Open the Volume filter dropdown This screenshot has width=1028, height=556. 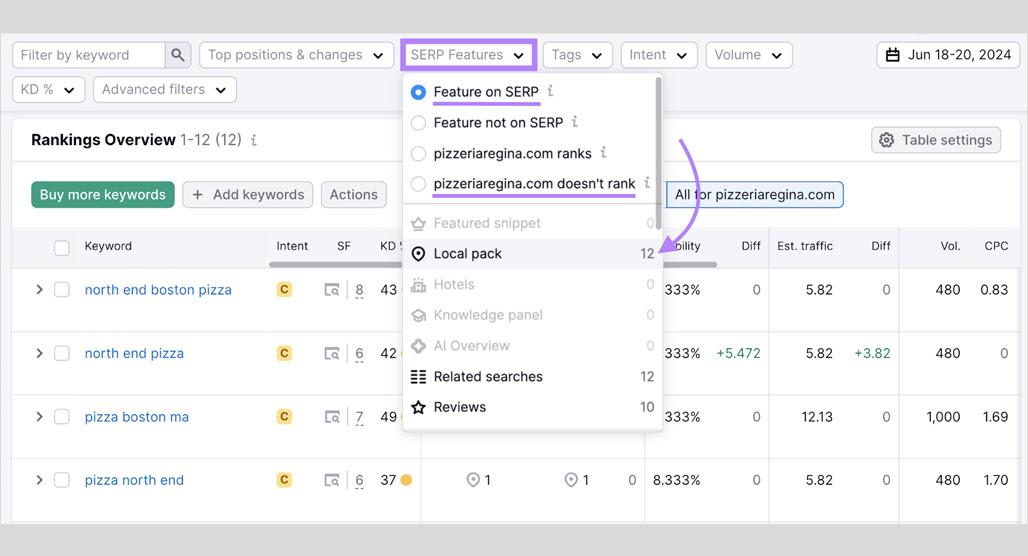tap(749, 55)
